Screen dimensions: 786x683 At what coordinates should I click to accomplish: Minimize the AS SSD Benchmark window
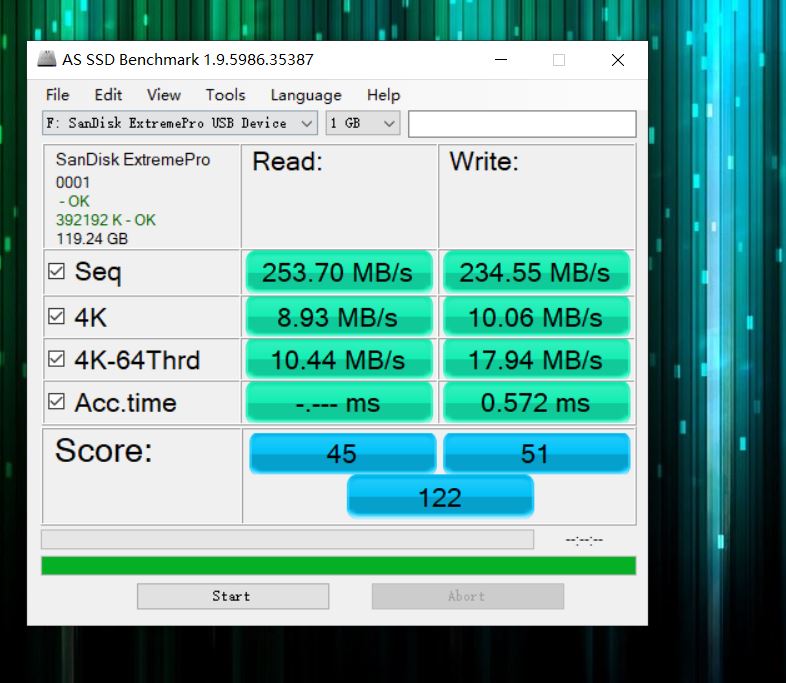pyautogui.click(x=501, y=60)
